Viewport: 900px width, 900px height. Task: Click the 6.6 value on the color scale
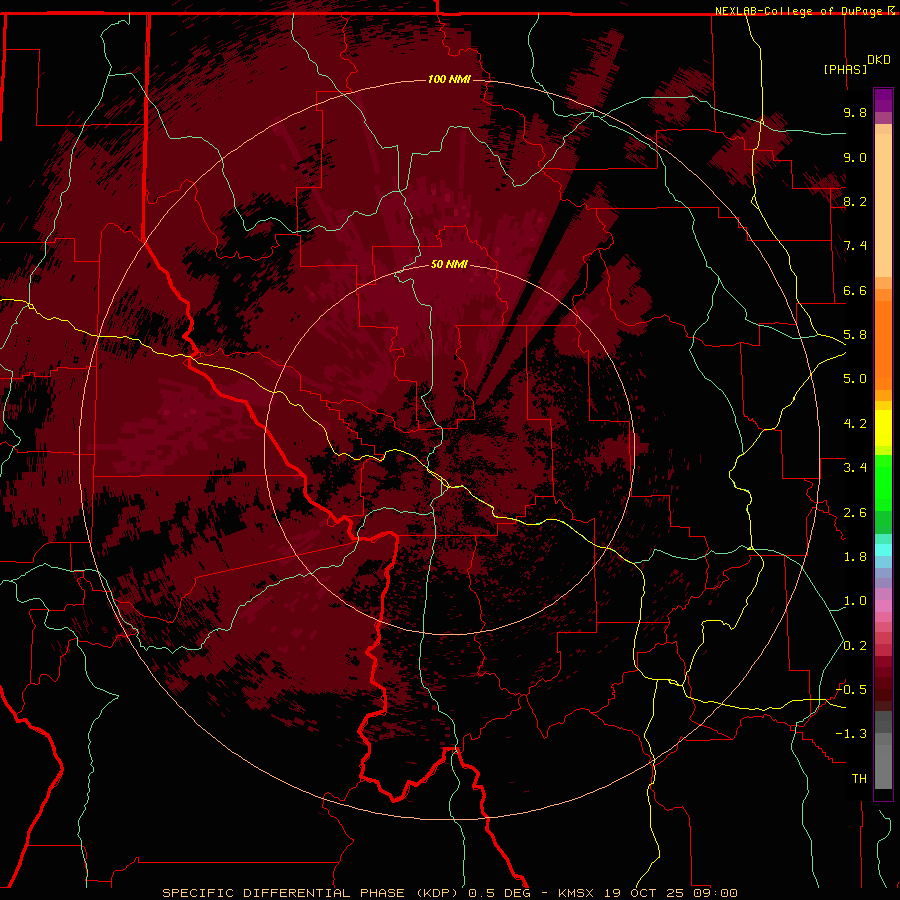[855, 290]
